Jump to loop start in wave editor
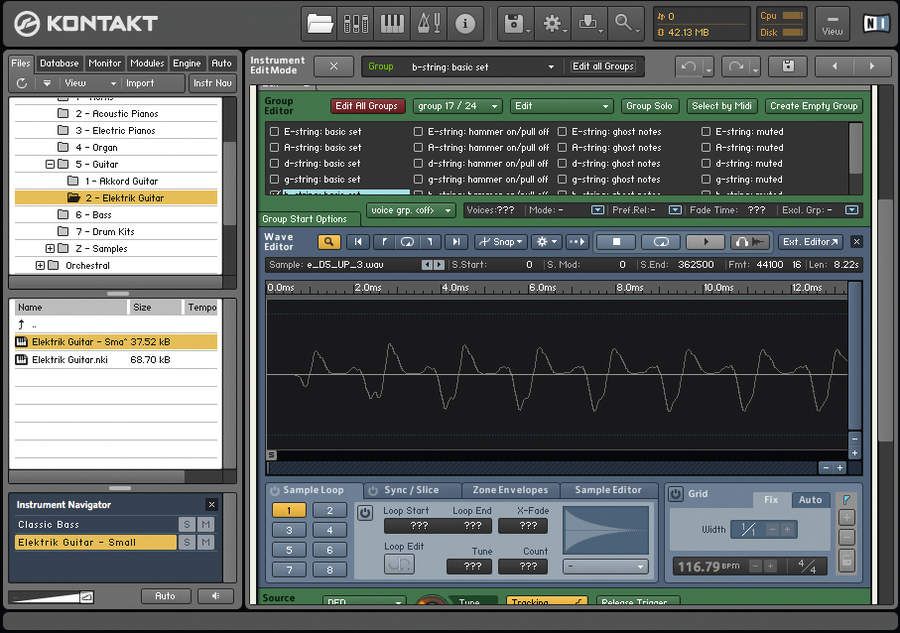The width and height of the screenshot is (900, 633). (383, 242)
